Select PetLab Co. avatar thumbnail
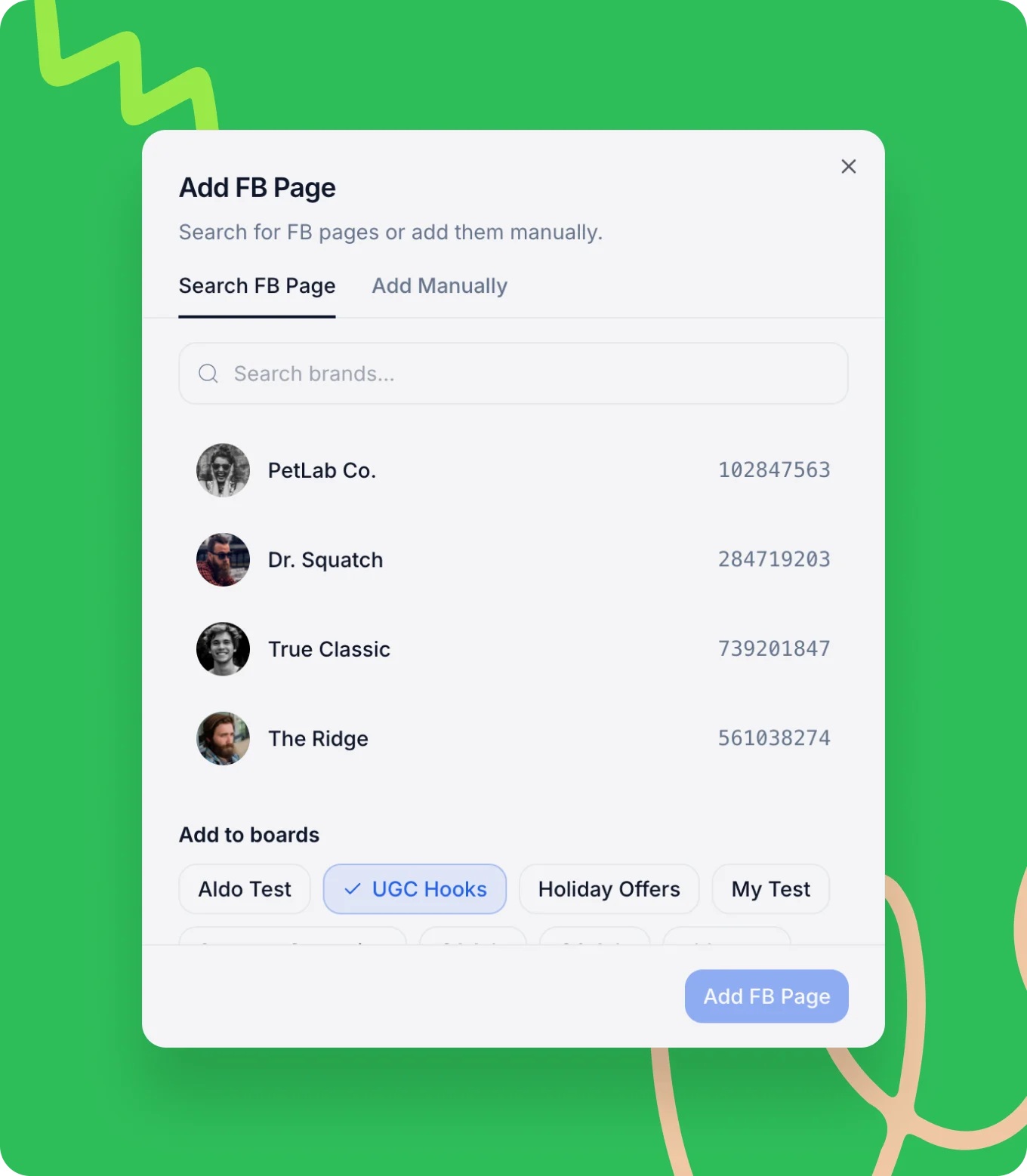 point(223,470)
